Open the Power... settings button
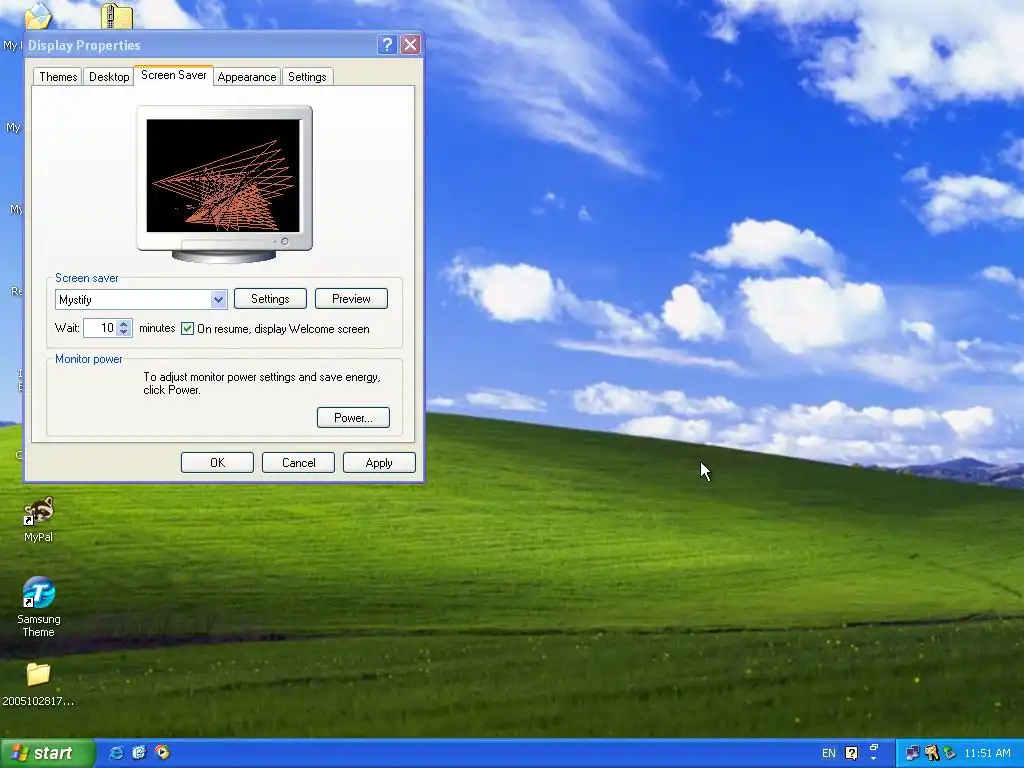Viewport: 1024px width, 768px height. point(353,417)
